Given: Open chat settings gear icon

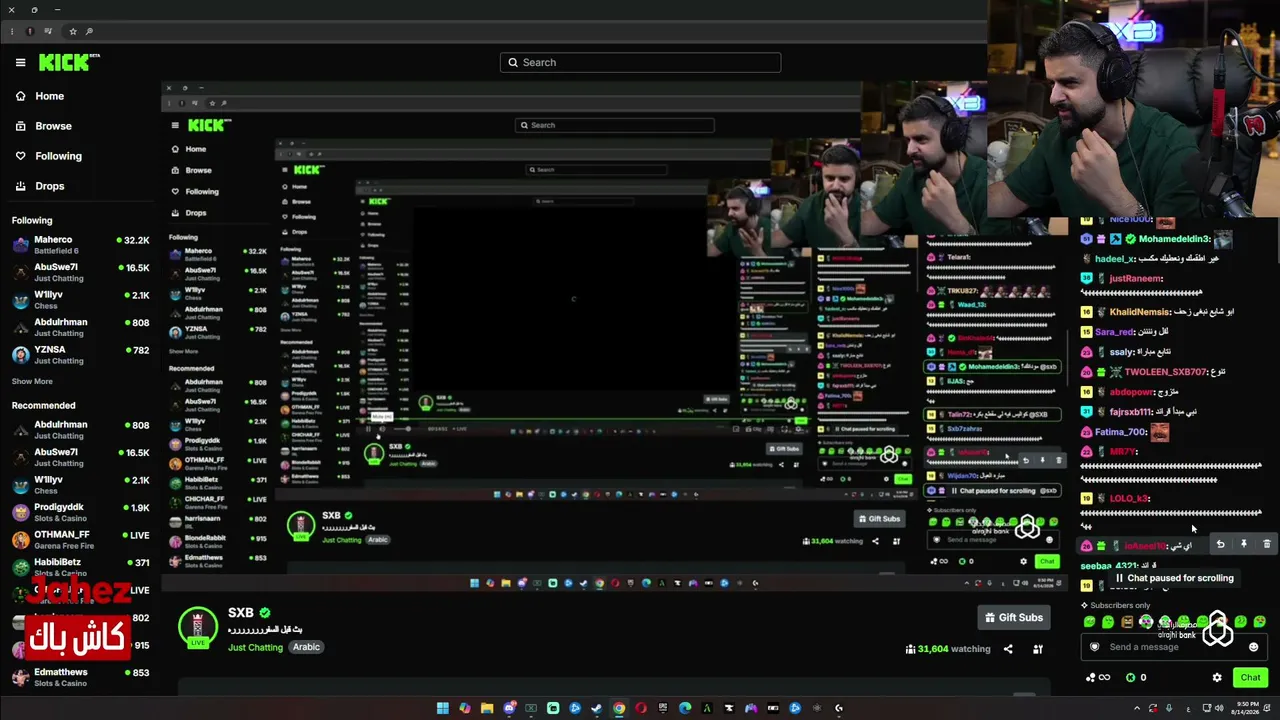Looking at the screenshot, I should pos(1217,678).
